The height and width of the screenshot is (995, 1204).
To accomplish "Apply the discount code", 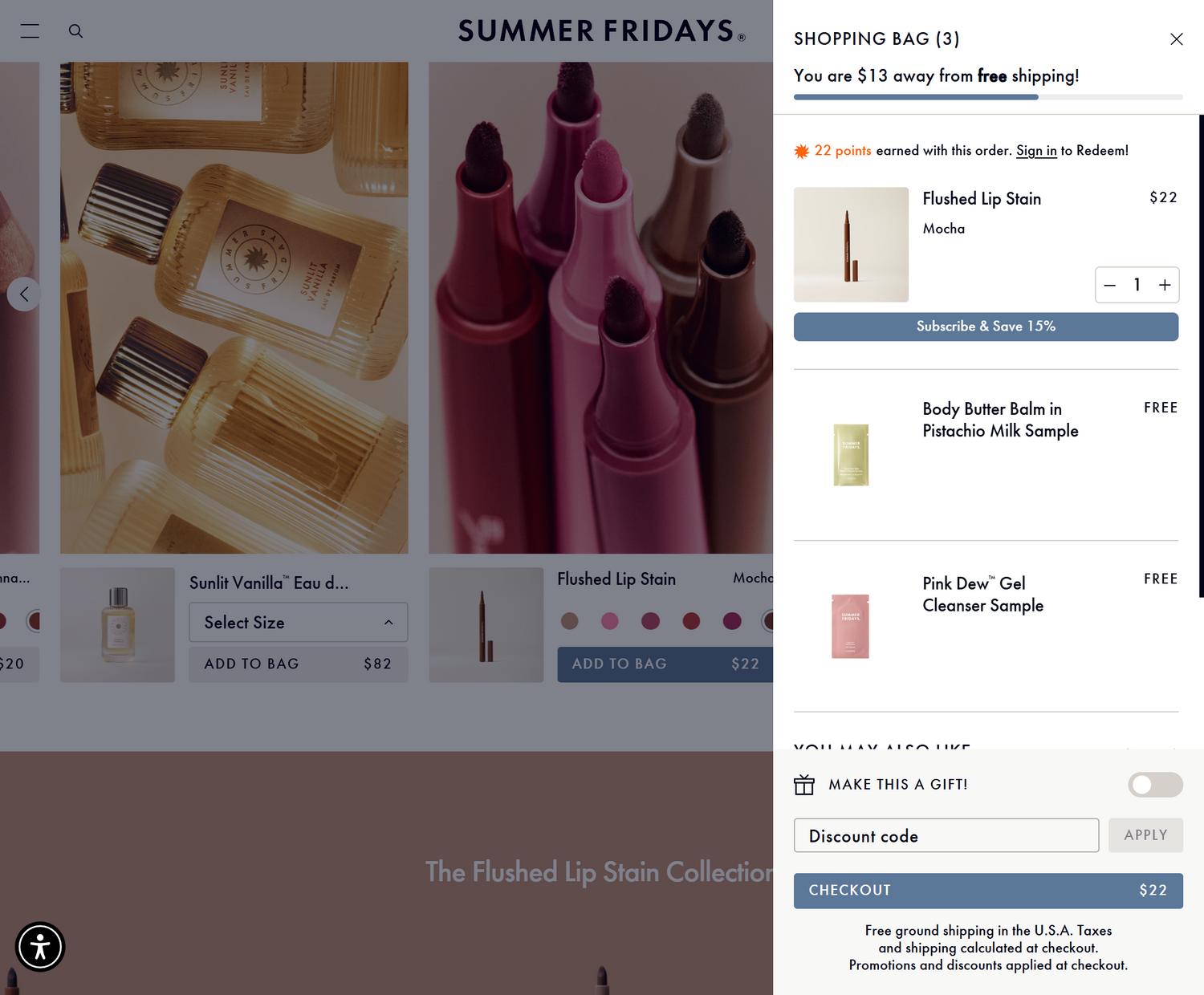I will point(1145,835).
